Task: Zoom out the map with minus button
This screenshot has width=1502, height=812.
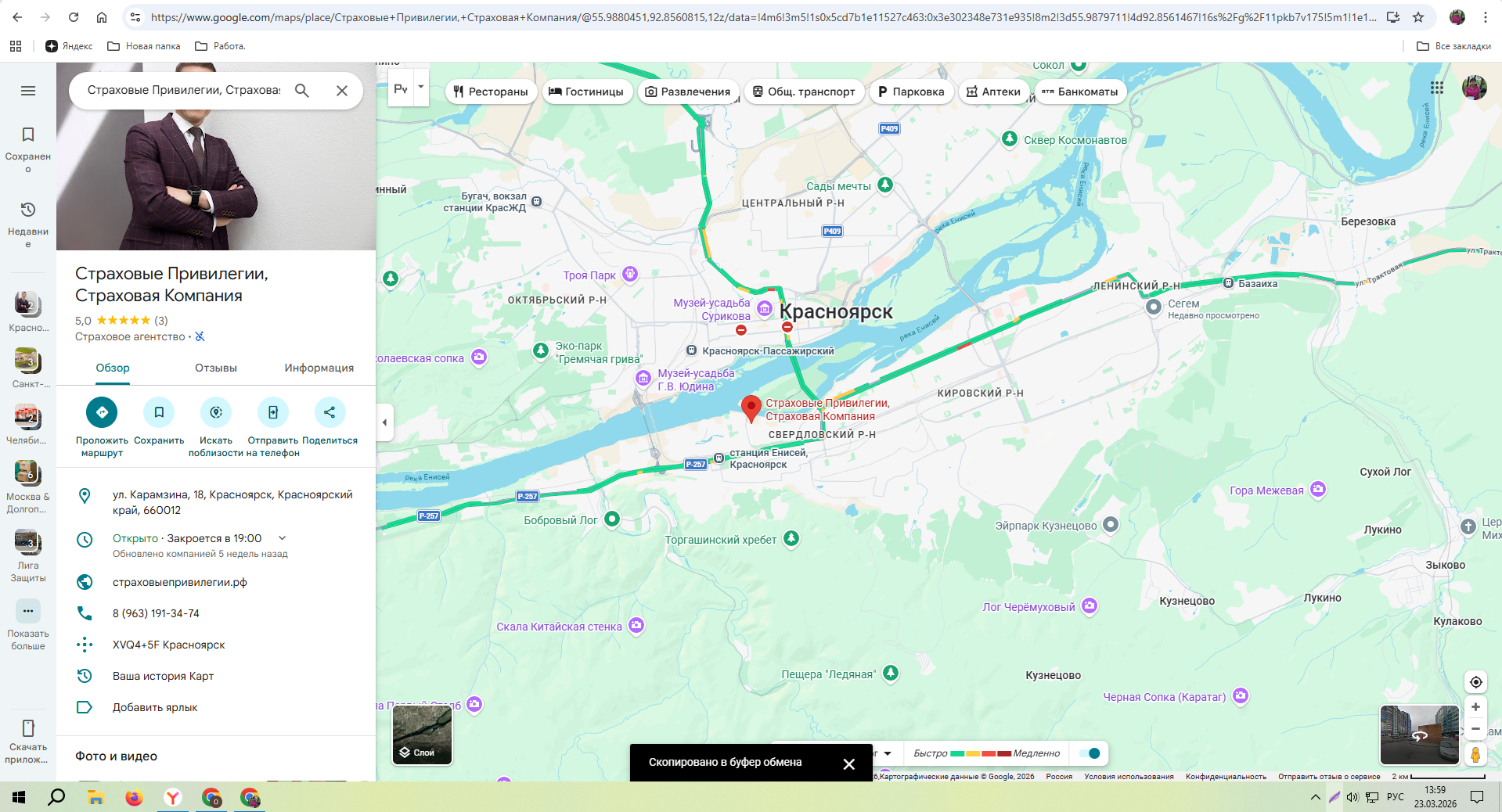Action: (1475, 729)
